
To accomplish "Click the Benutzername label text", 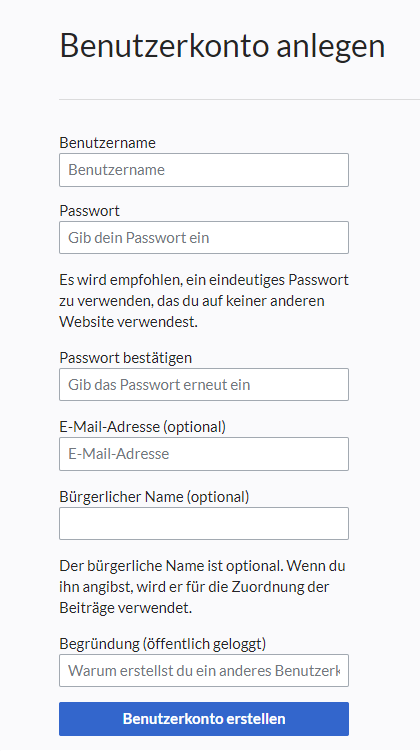I will (107, 143).
